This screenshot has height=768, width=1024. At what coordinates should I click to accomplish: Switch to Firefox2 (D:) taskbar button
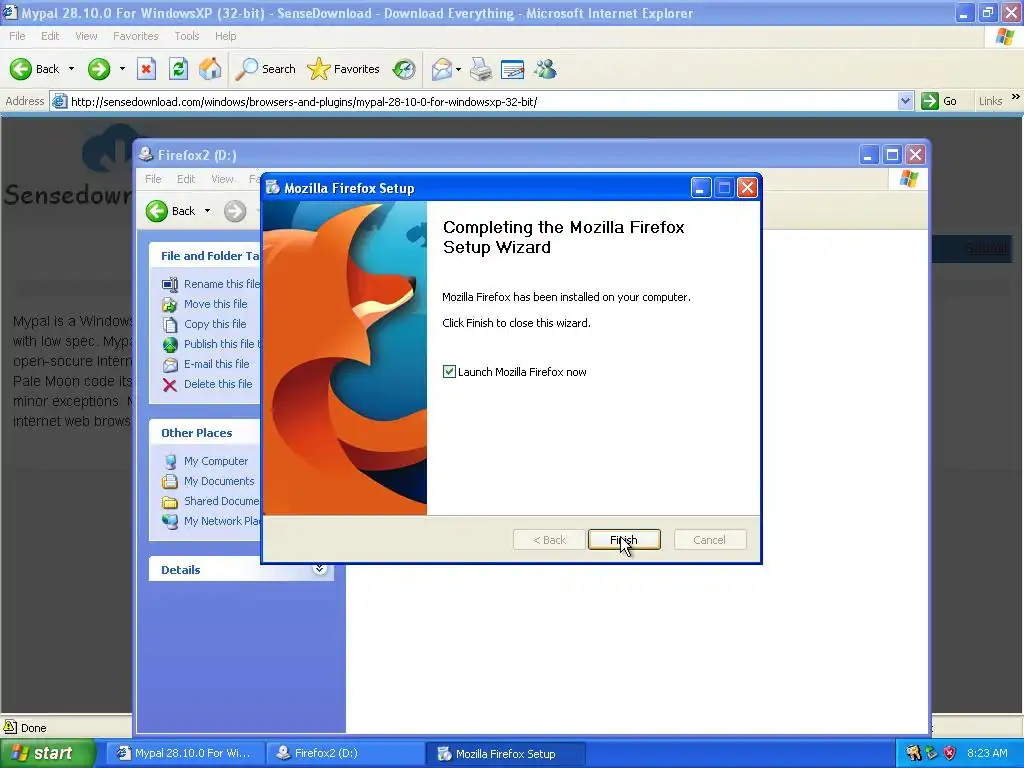pyautogui.click(x=344, y=754)
